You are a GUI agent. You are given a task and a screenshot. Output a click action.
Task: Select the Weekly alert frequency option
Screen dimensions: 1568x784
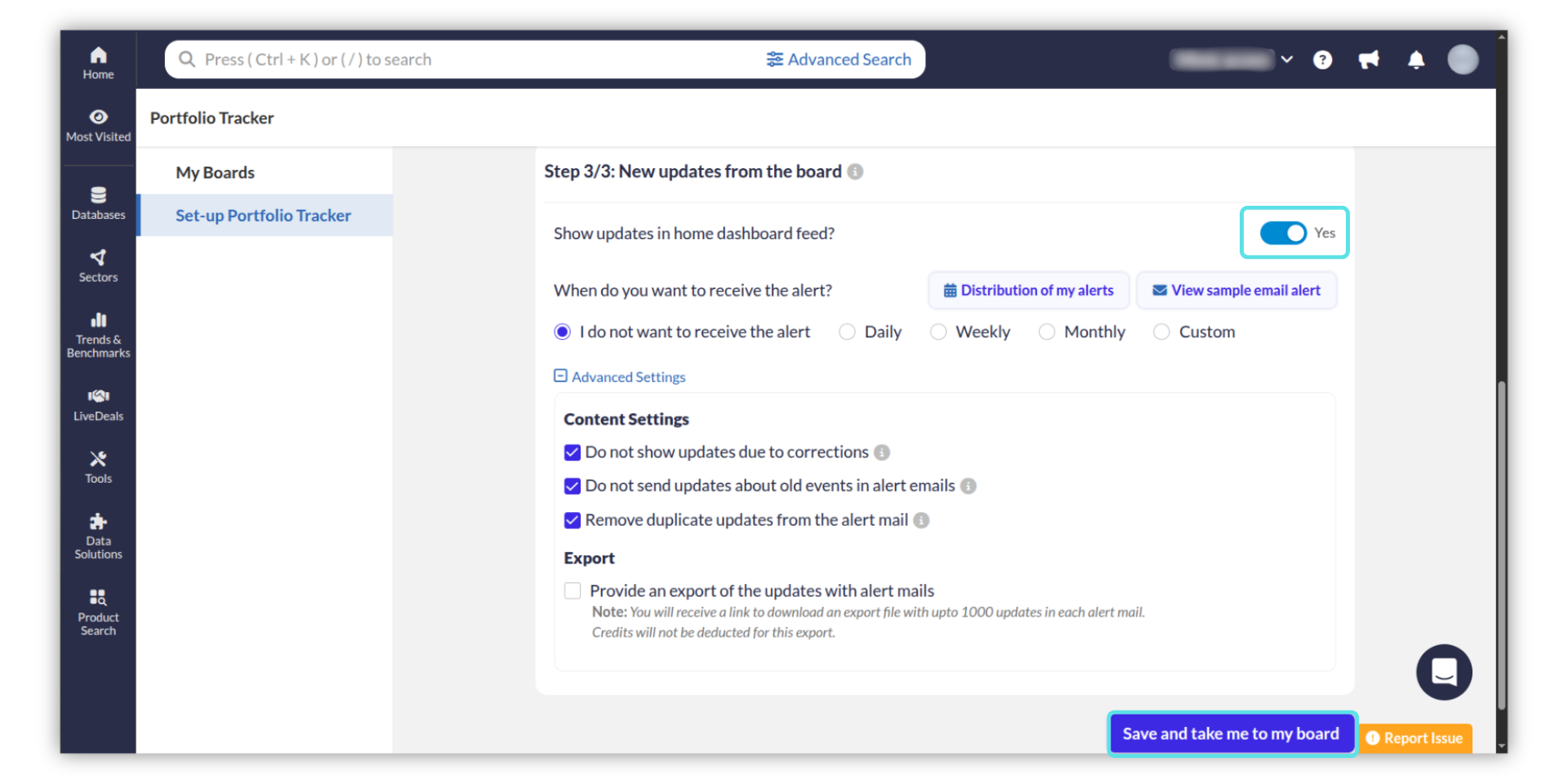point(938,332)
